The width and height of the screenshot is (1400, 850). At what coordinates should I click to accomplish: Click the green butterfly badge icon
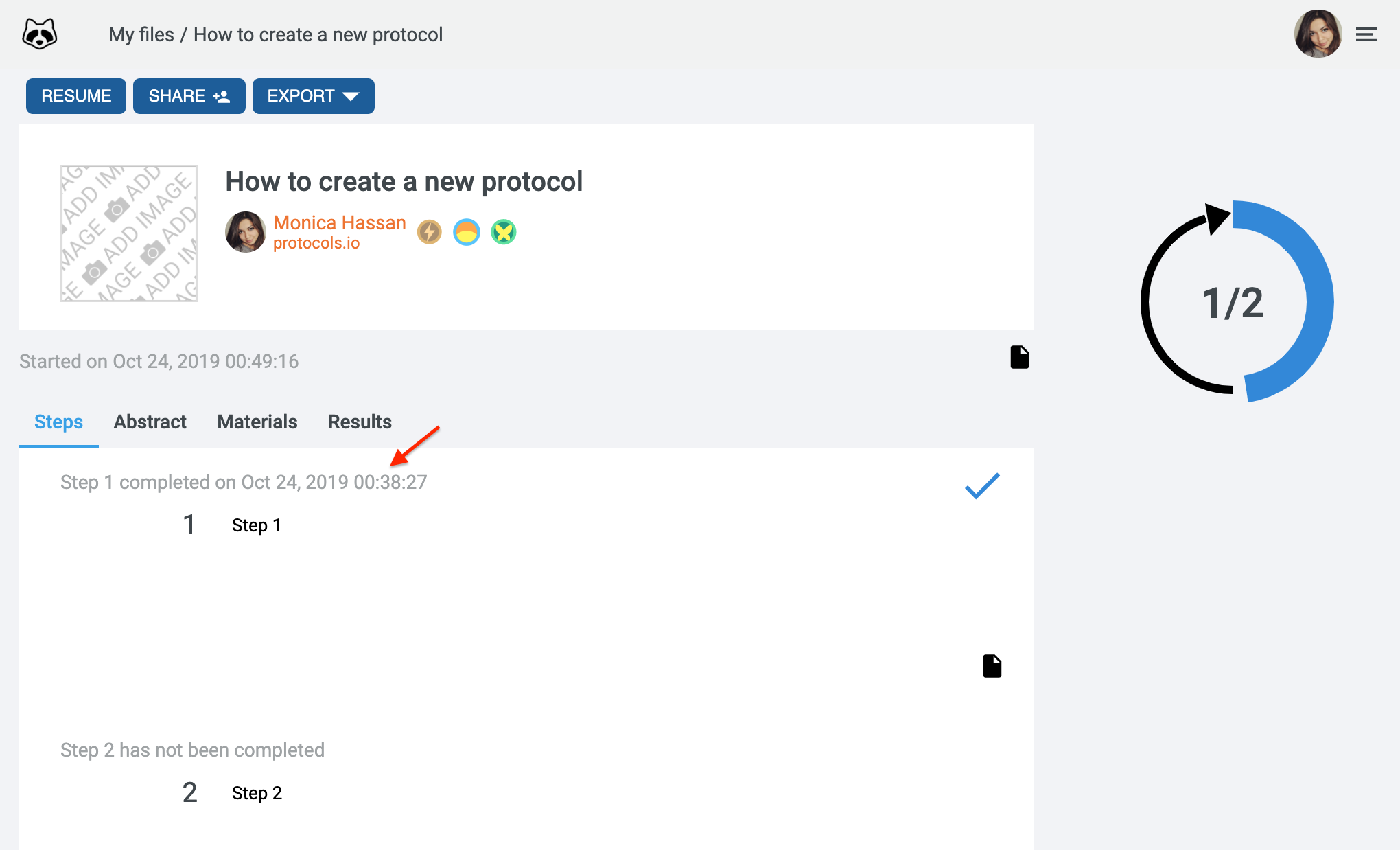503,232
